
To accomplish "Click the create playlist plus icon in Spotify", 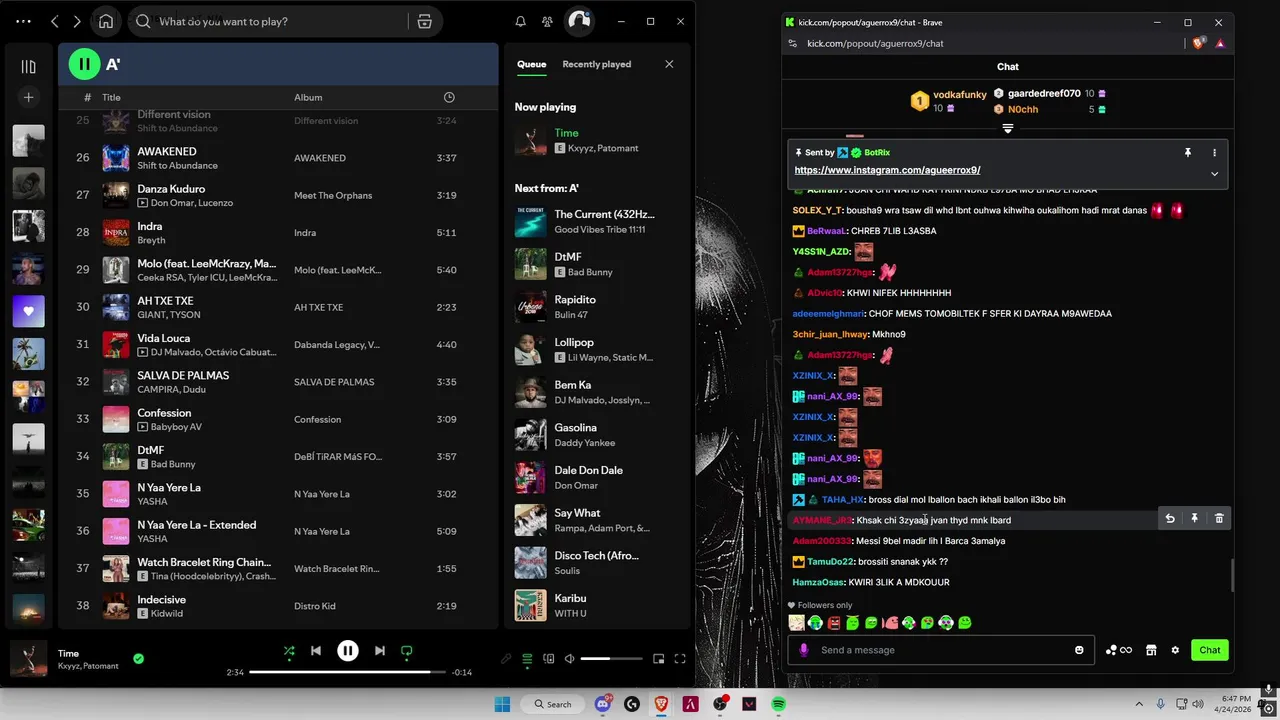I will 28,97.
